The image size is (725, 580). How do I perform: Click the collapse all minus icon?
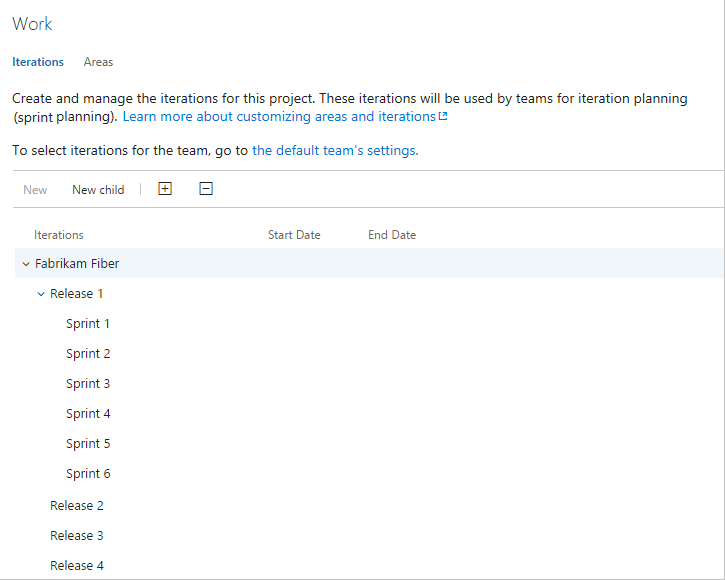point(206,189)
